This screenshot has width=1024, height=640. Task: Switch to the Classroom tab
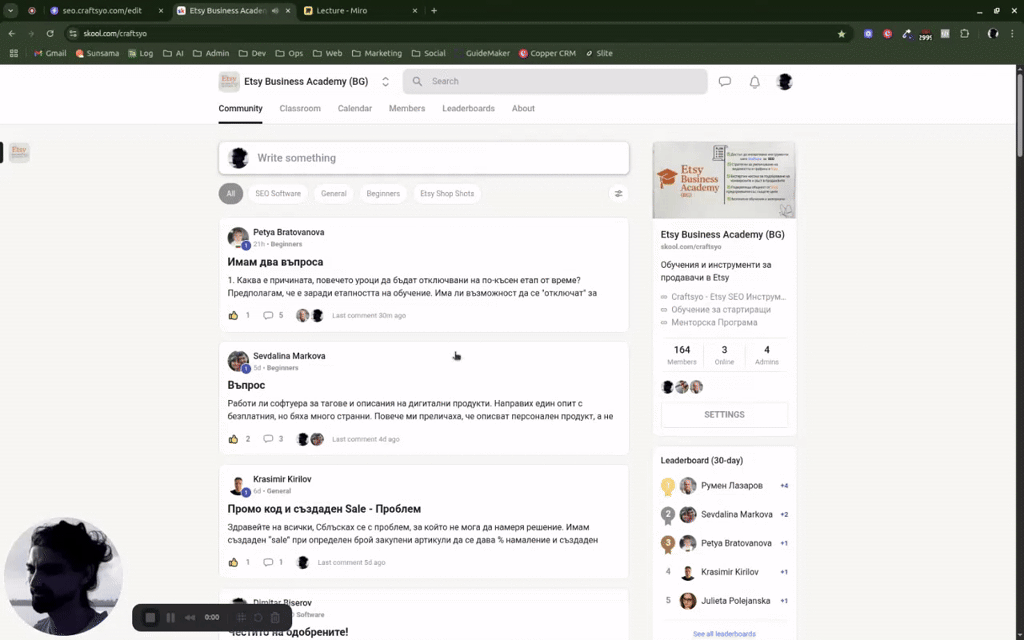pyautogui.click(x=300, y=108)
